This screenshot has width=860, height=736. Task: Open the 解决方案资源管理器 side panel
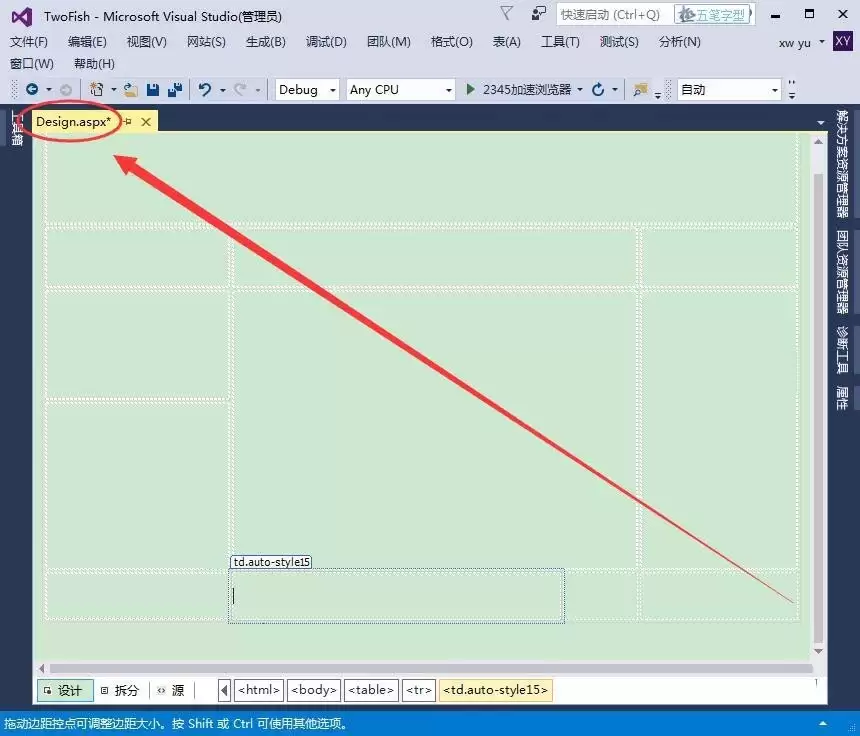[848, 165]
